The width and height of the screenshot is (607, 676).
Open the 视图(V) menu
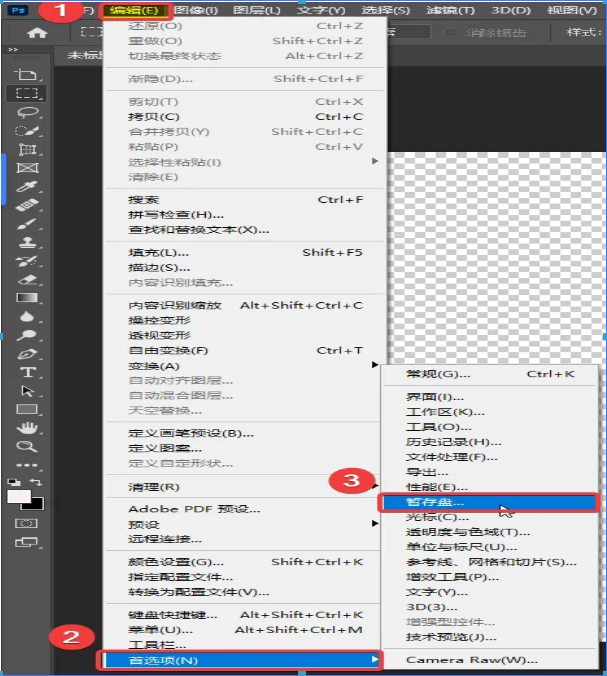[x=572, y=10]
